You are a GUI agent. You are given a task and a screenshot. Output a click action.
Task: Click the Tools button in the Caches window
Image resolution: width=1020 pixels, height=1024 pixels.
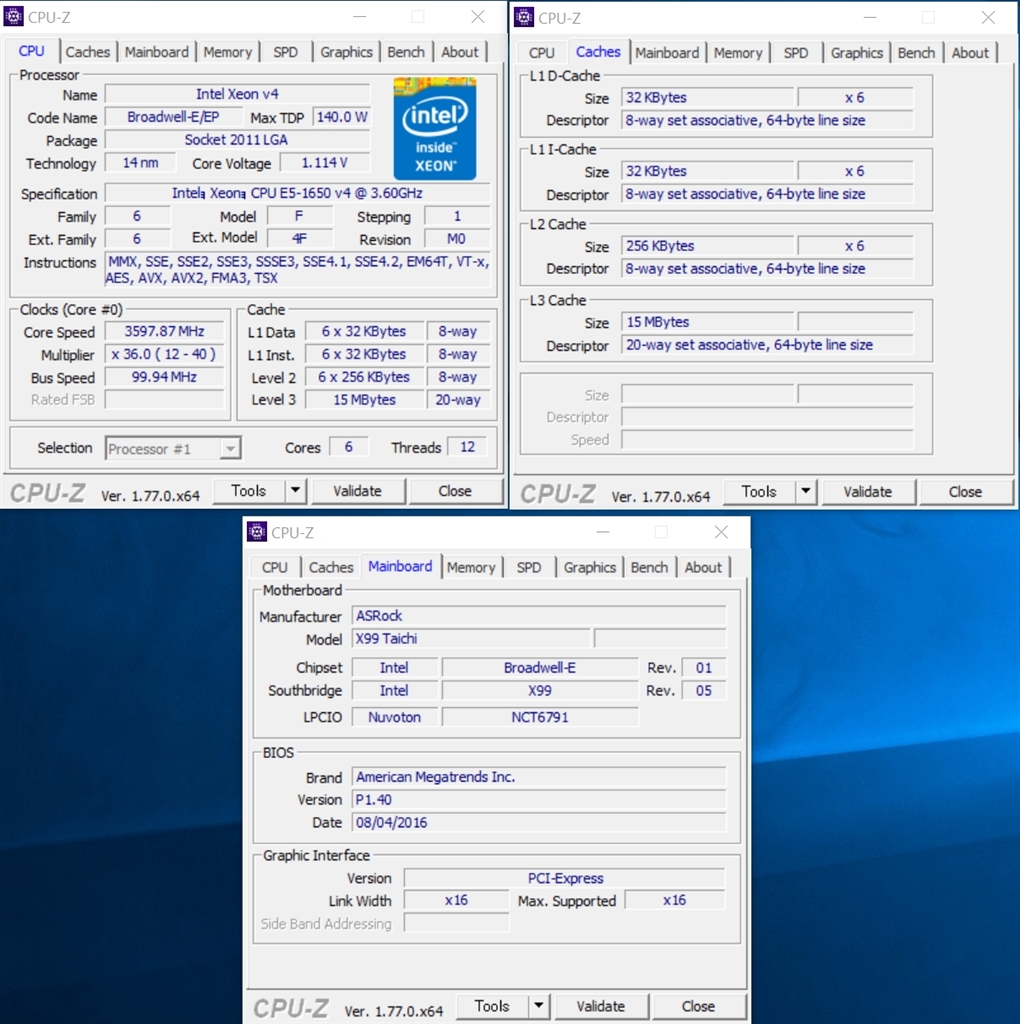point(761,491)
